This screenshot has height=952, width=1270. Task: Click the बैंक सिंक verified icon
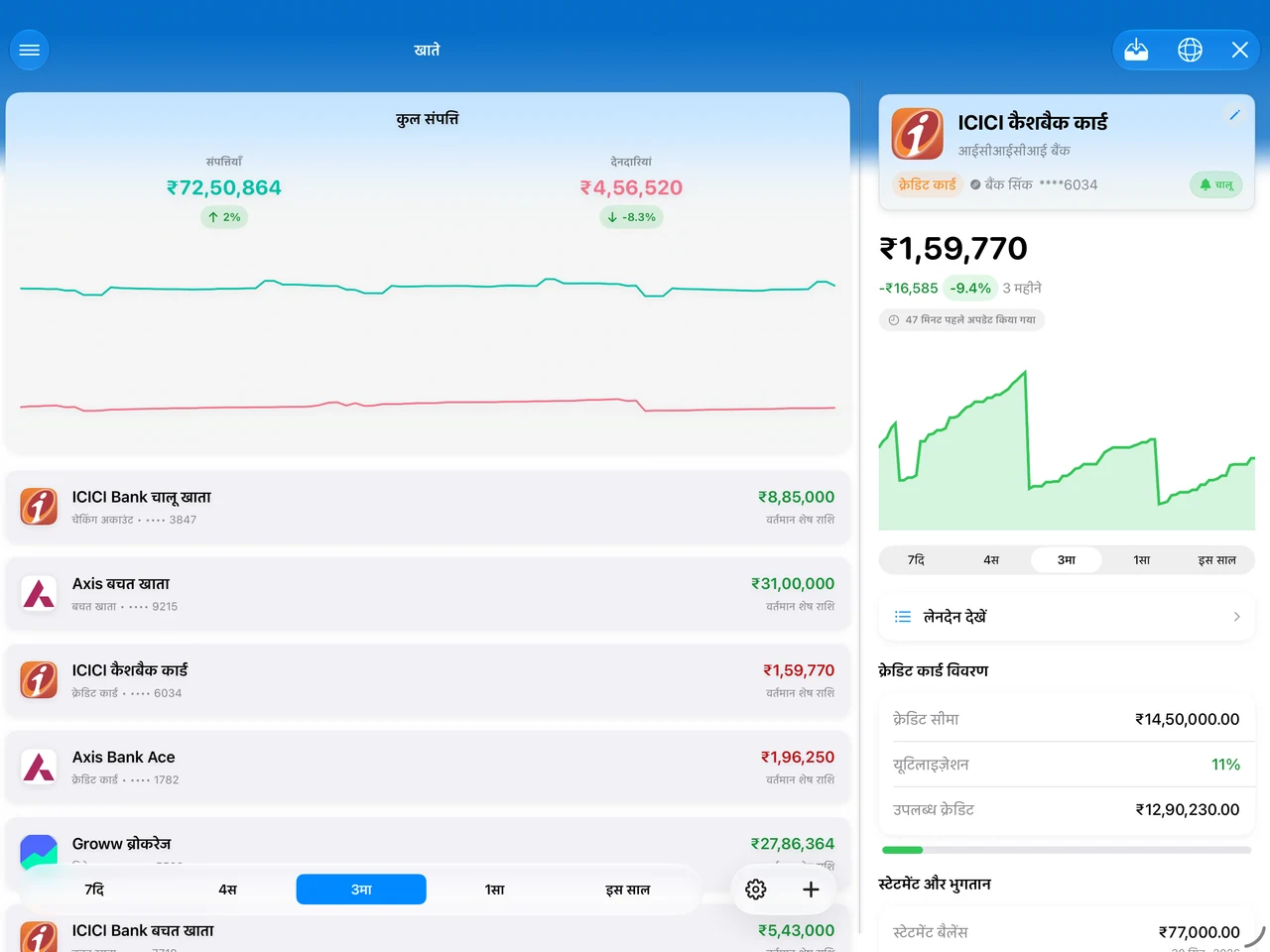click(x=975, y=184)
